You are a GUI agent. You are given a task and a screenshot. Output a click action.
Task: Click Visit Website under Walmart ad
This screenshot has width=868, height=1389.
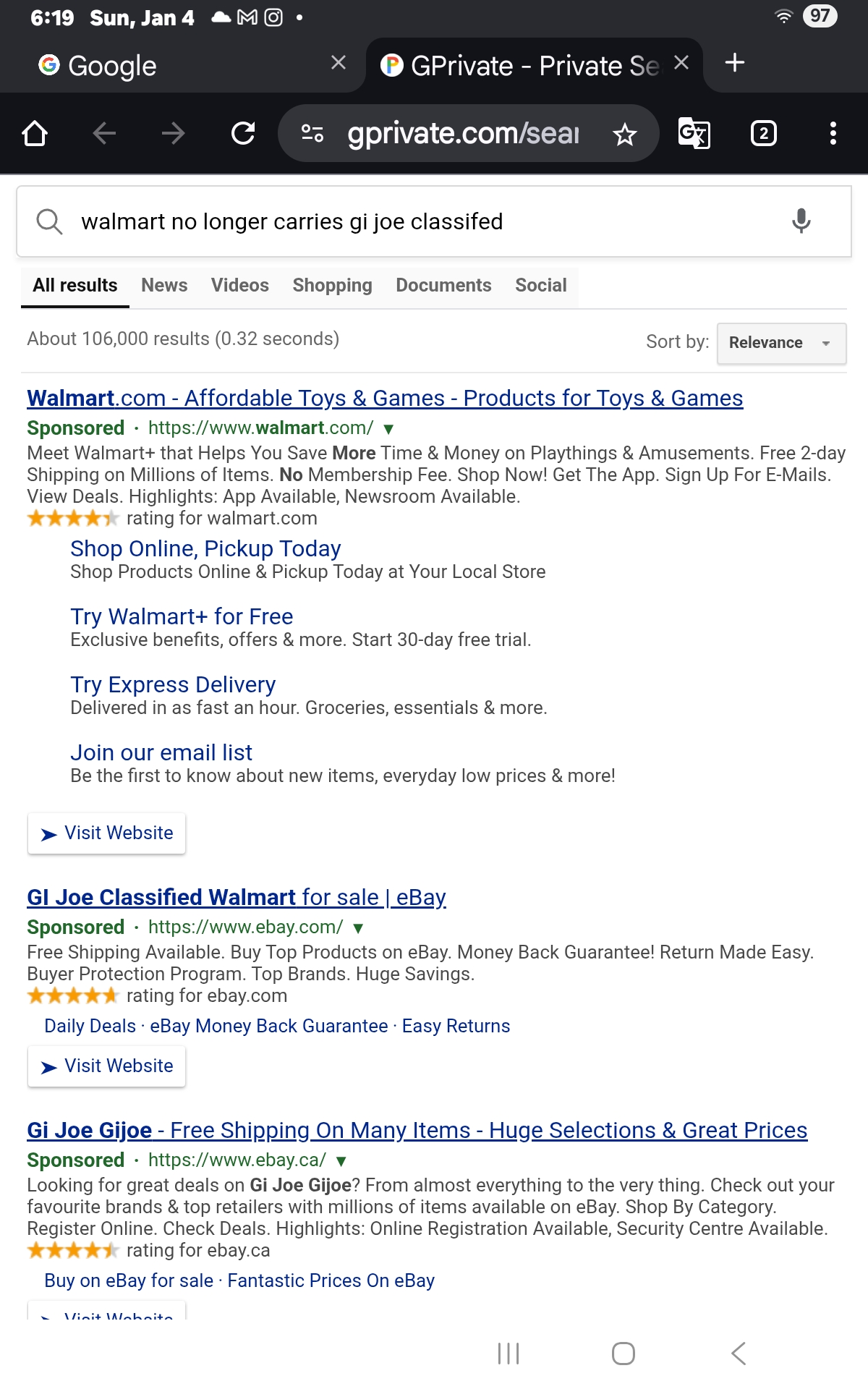tap(107, 833)
